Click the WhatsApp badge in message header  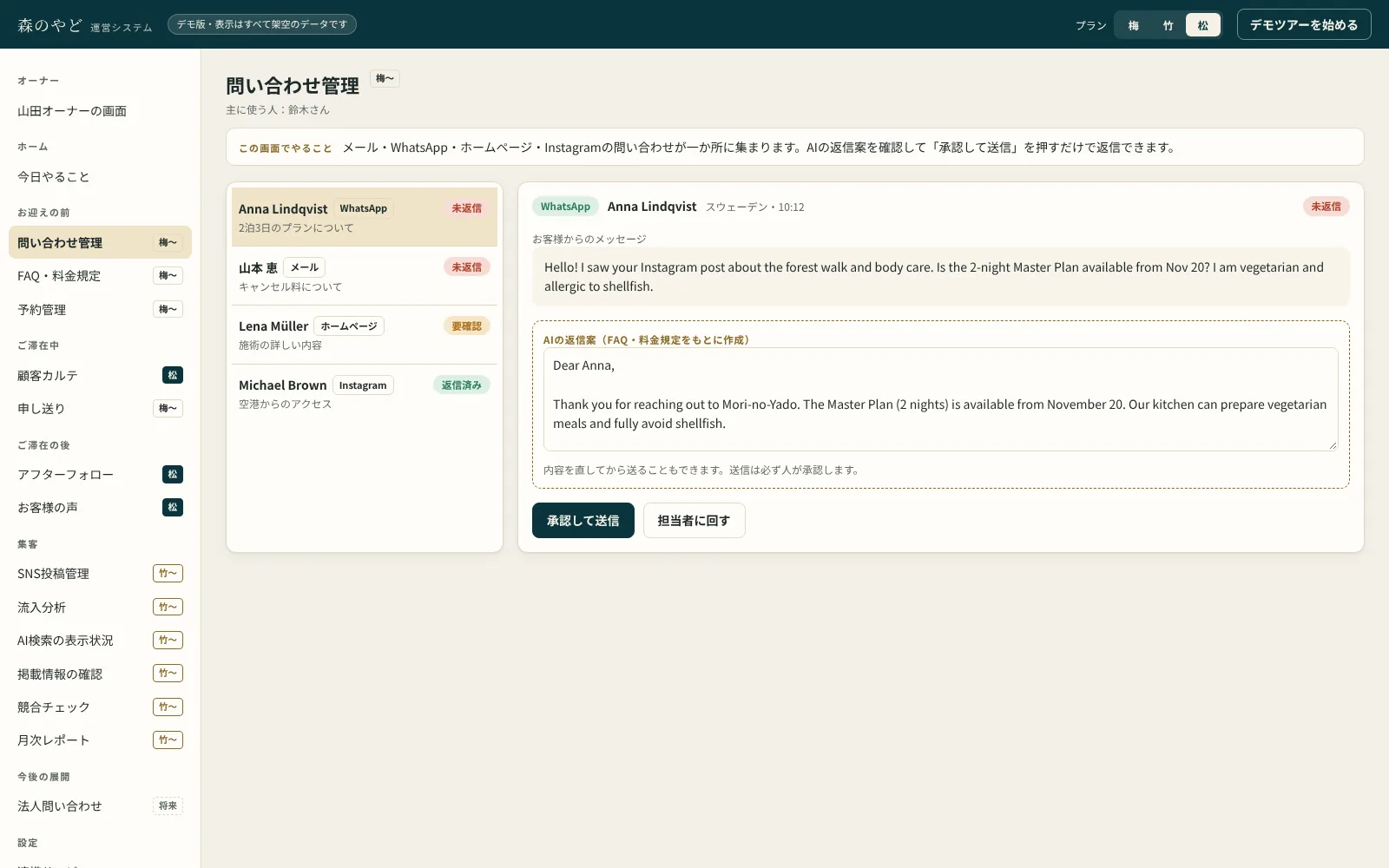pos(565,207)
